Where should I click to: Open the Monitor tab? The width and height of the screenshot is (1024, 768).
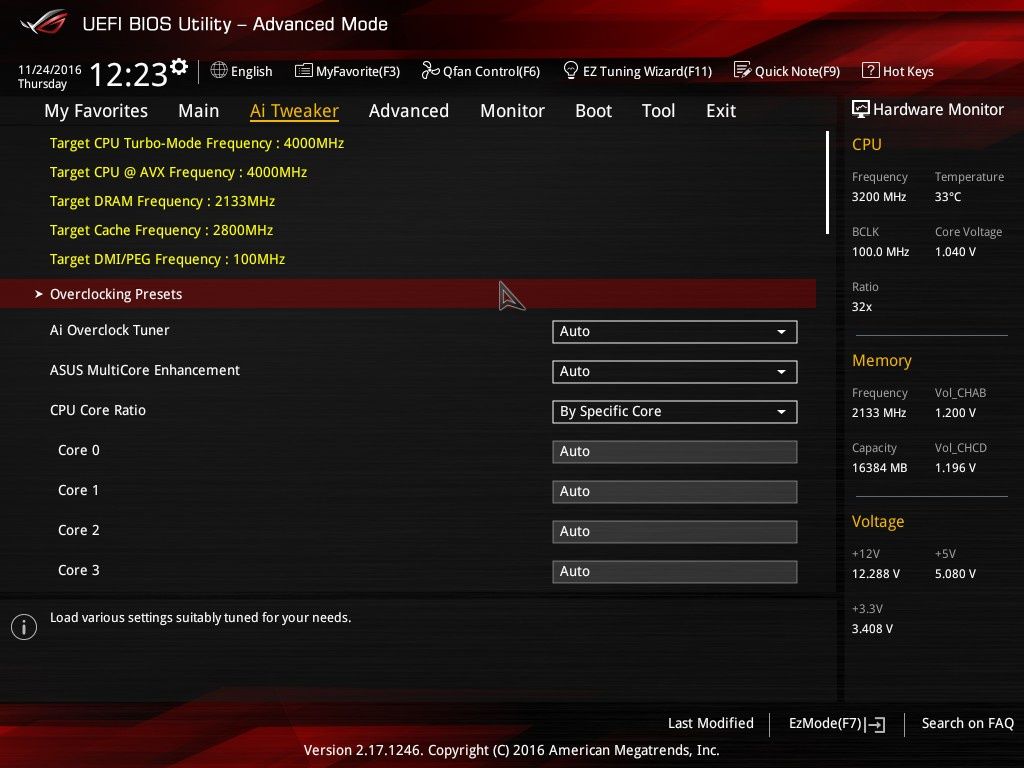pyautogui.click(x=512, y=111)
